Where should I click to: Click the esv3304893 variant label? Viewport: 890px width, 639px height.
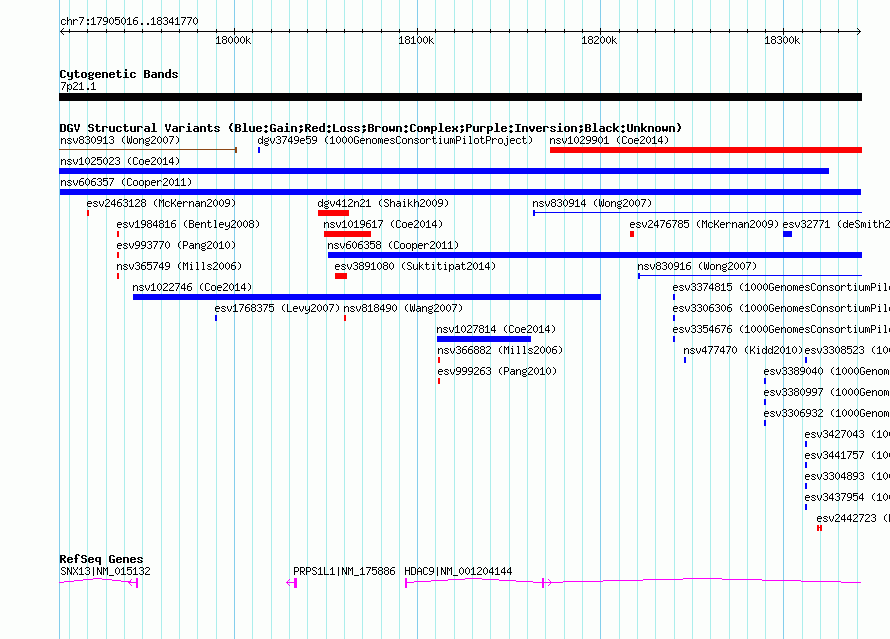point(847,476)
